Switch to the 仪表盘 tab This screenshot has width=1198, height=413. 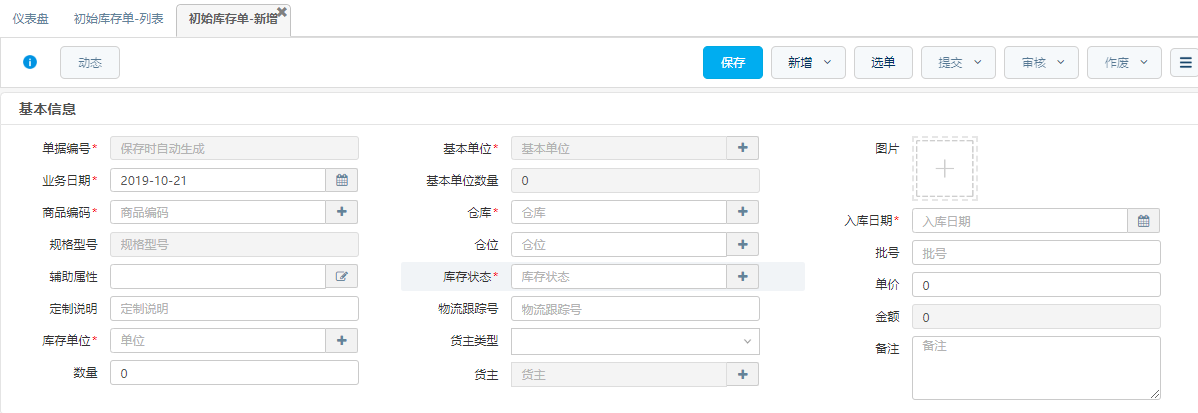tap(31, 19)
